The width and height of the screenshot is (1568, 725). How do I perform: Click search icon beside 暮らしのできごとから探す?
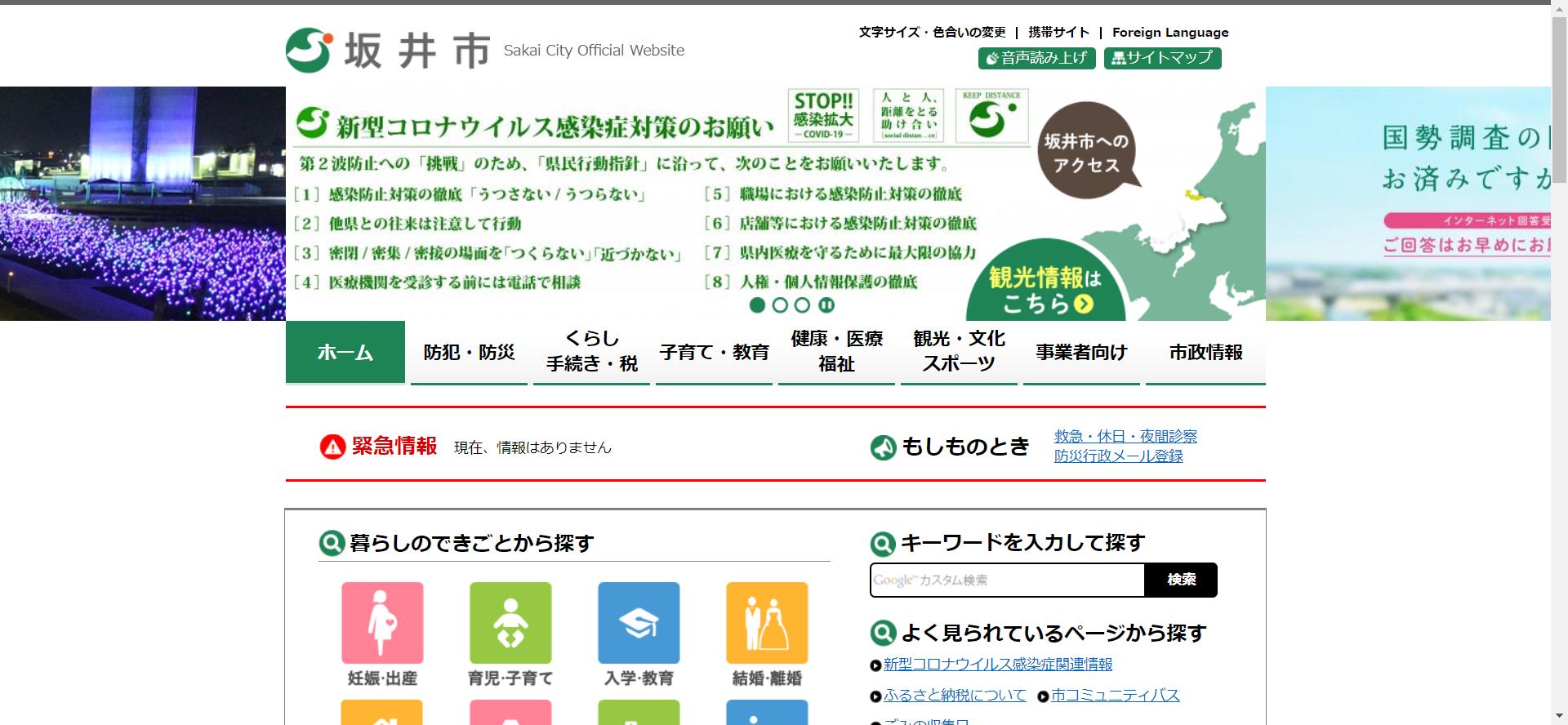[332, 543]
